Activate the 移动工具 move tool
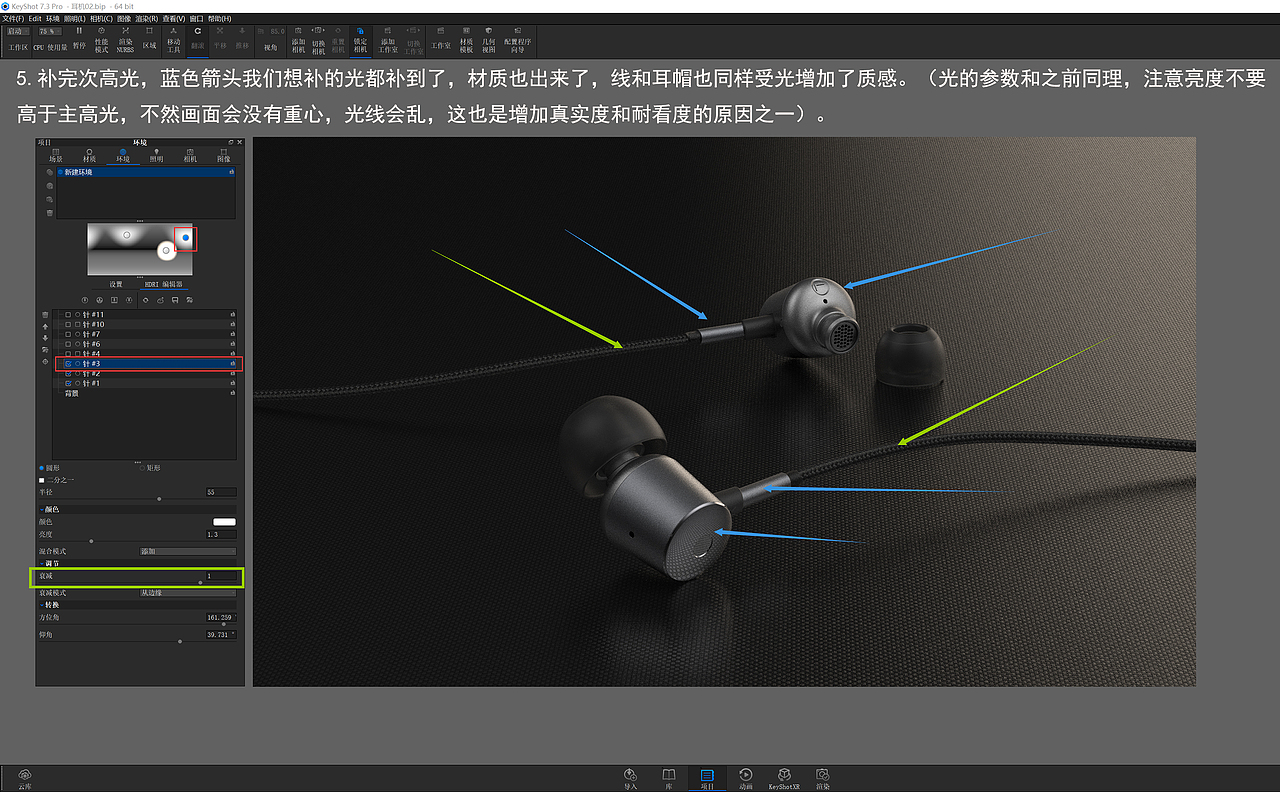 (x=174, y=40)
